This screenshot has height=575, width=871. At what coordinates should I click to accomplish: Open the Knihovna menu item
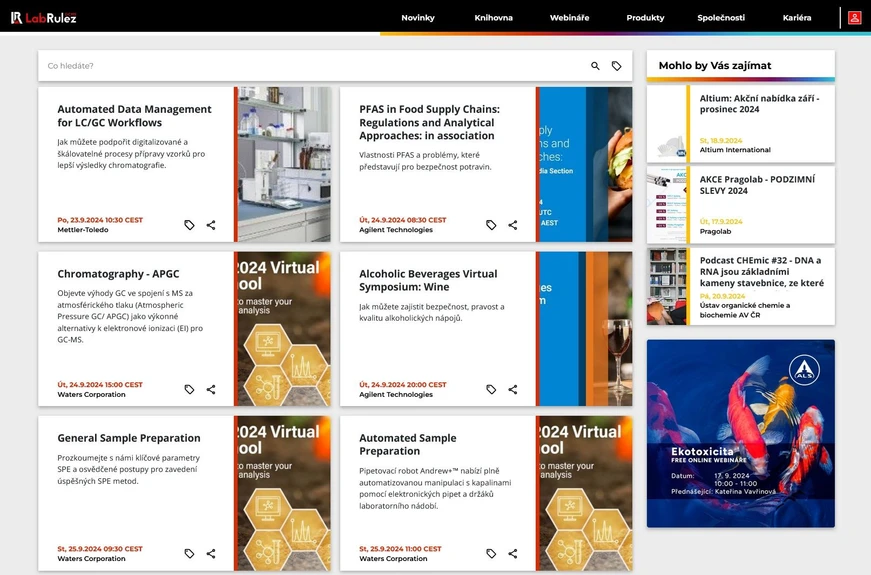[x=493, y=18]
